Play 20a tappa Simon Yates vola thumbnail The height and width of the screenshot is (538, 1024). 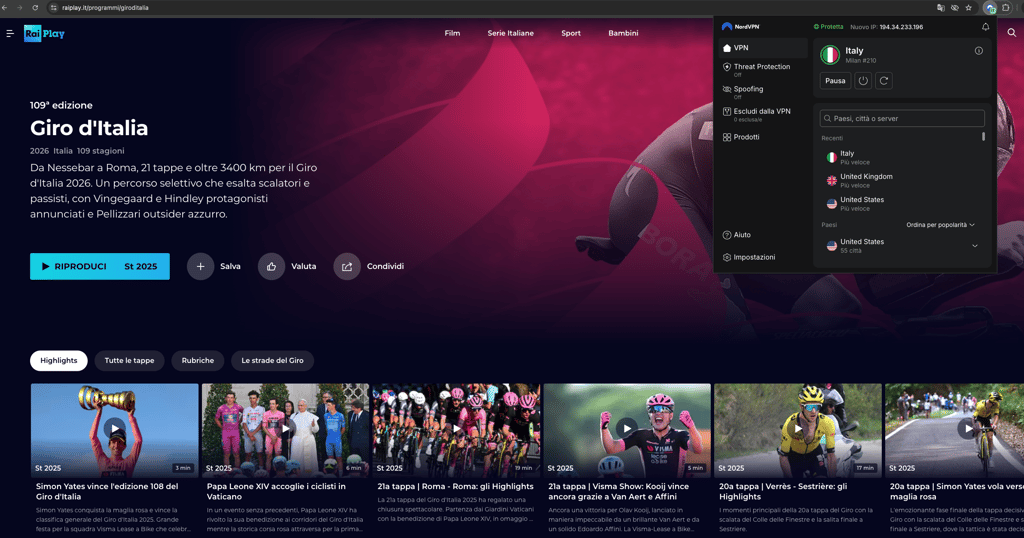pos(955,429)
